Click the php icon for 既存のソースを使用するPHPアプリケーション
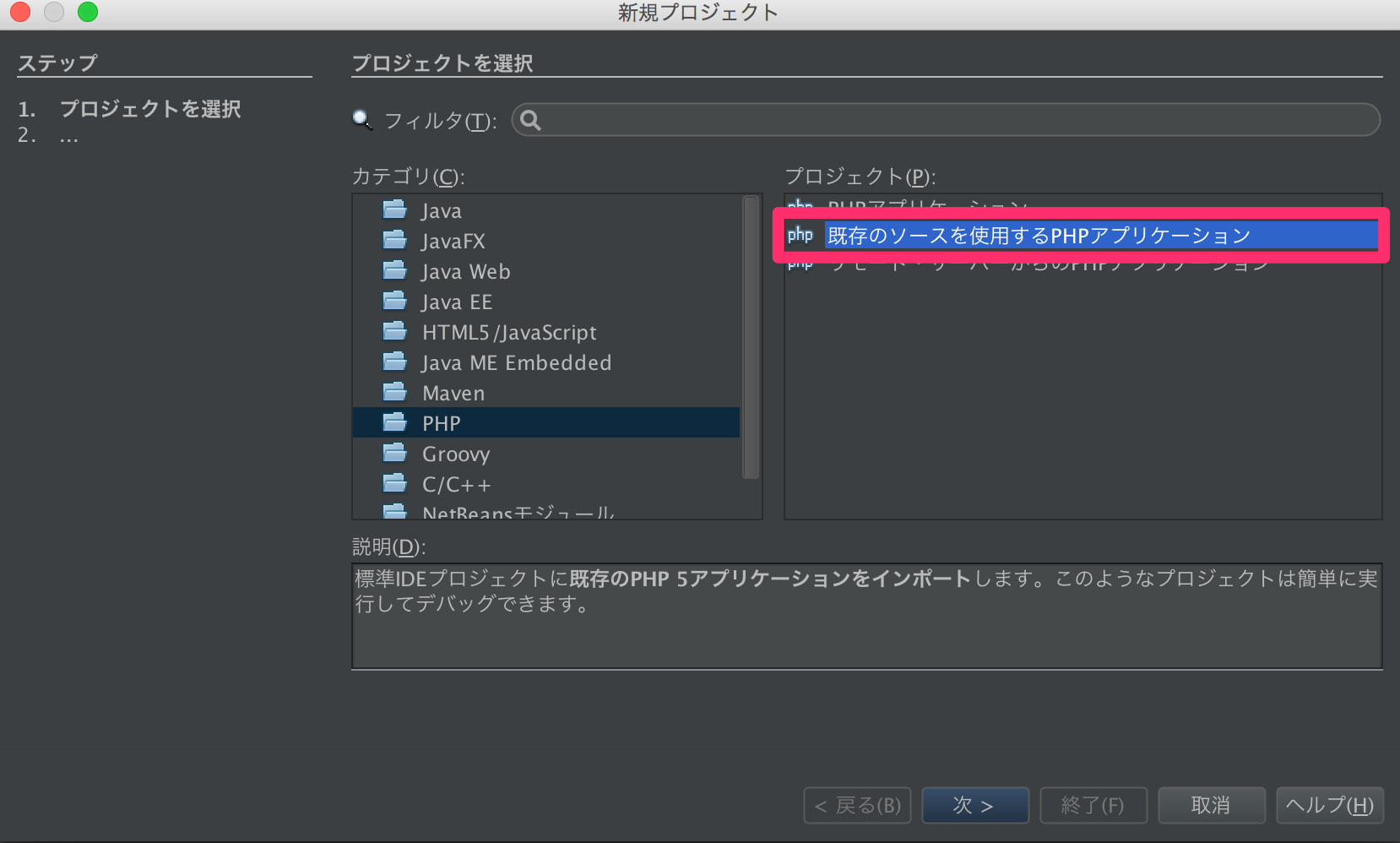 [800, 235]
